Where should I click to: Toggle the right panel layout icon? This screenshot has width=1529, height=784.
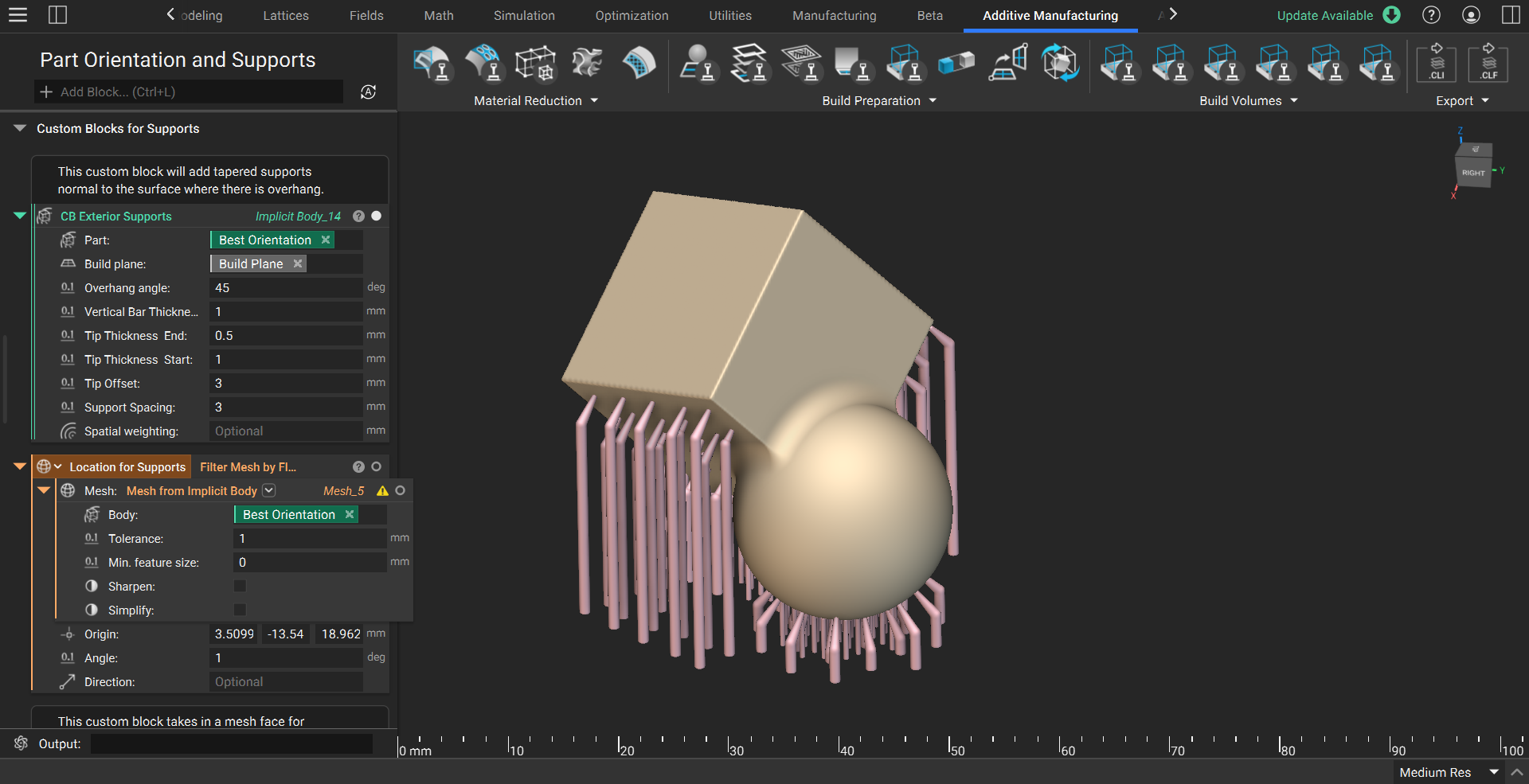(1511, 15)
